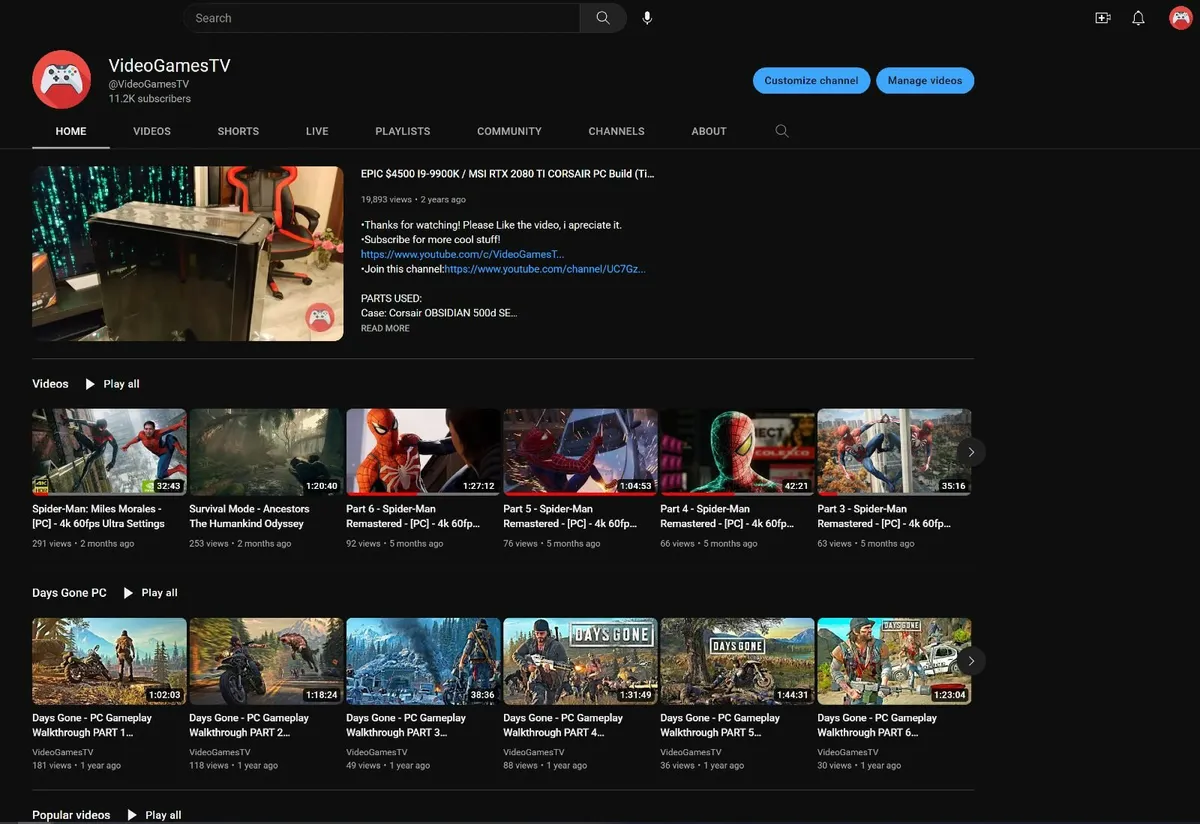Viewport: 1200px width, 824px height.
Task: Click the Videos section heading
Action: [x=50, y=384]
